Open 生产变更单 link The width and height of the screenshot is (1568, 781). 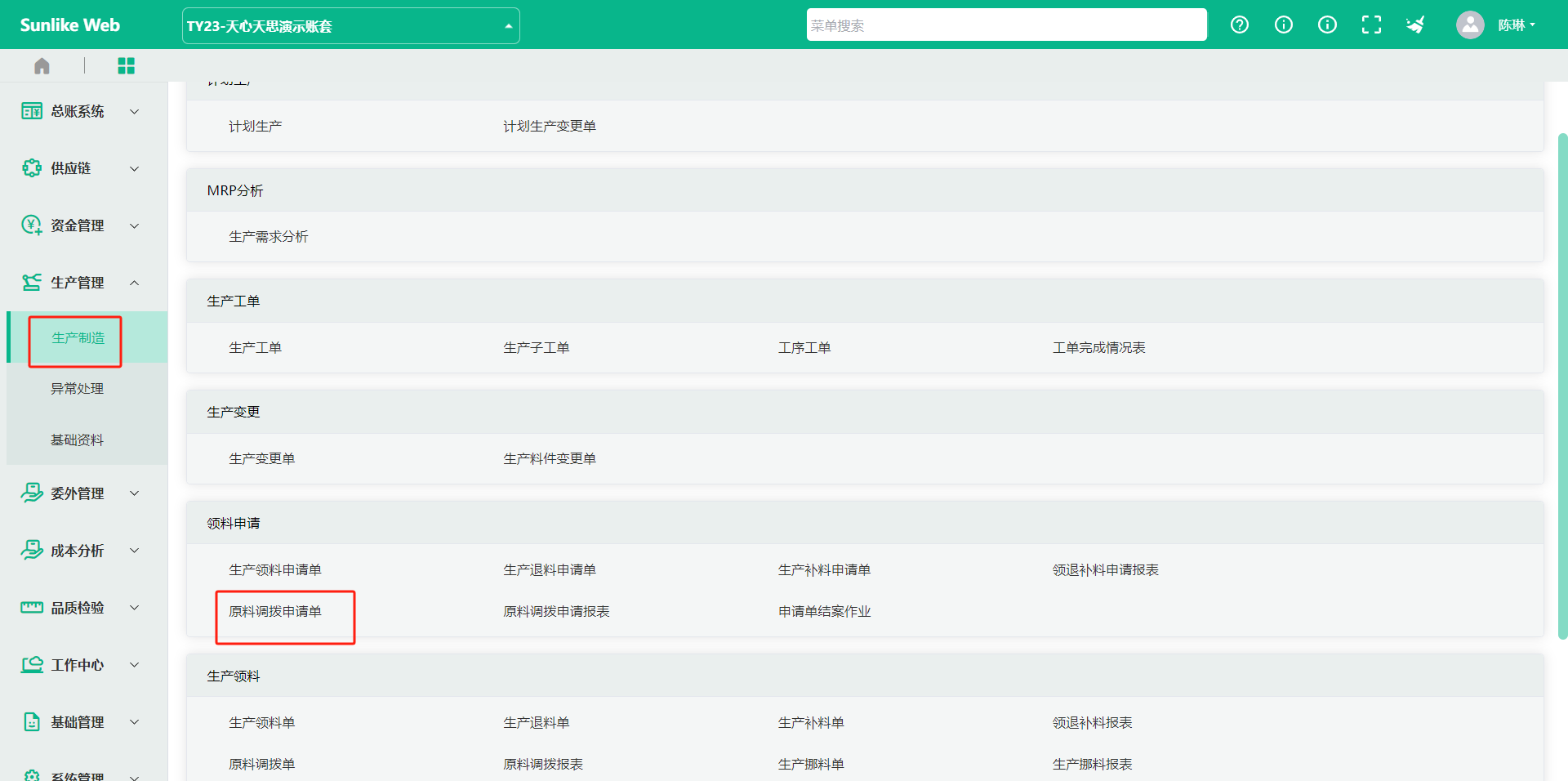262,459
